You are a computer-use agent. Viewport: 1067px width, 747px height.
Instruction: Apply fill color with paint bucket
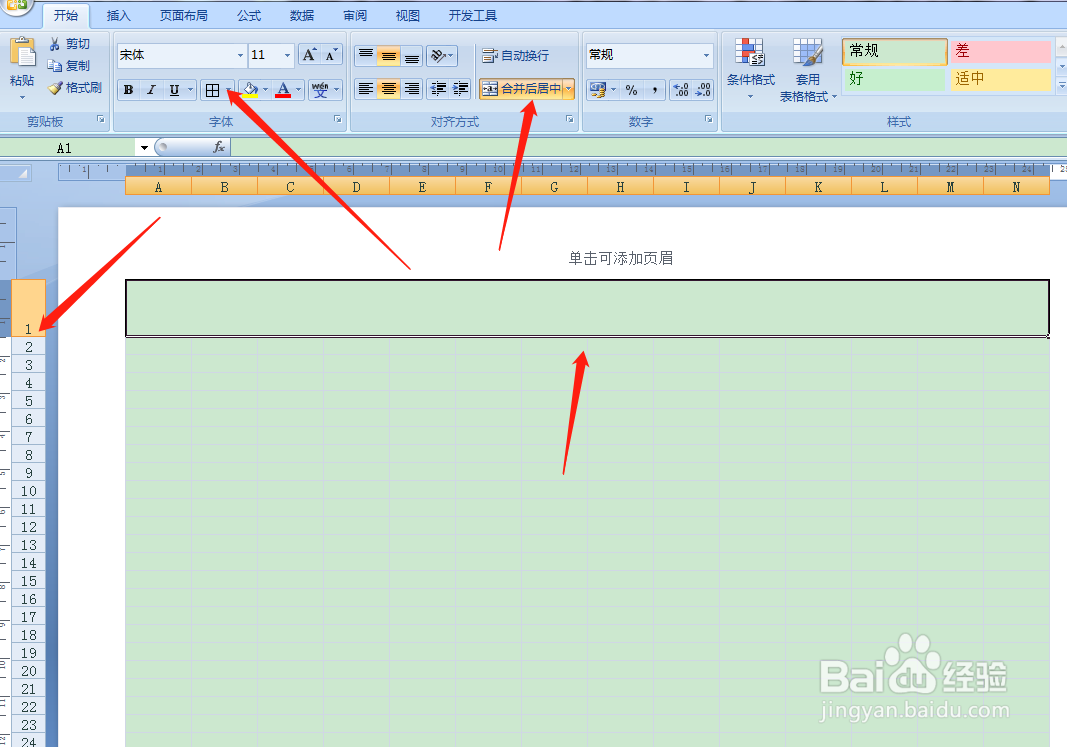tap(250, 90)
